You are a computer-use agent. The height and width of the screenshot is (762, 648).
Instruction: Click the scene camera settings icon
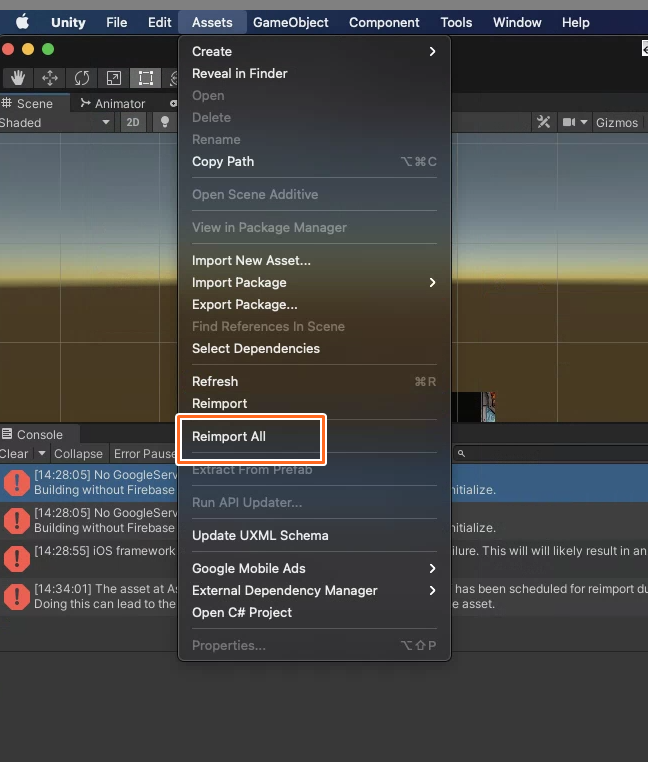pyautogui.click(x=568, y=122)
